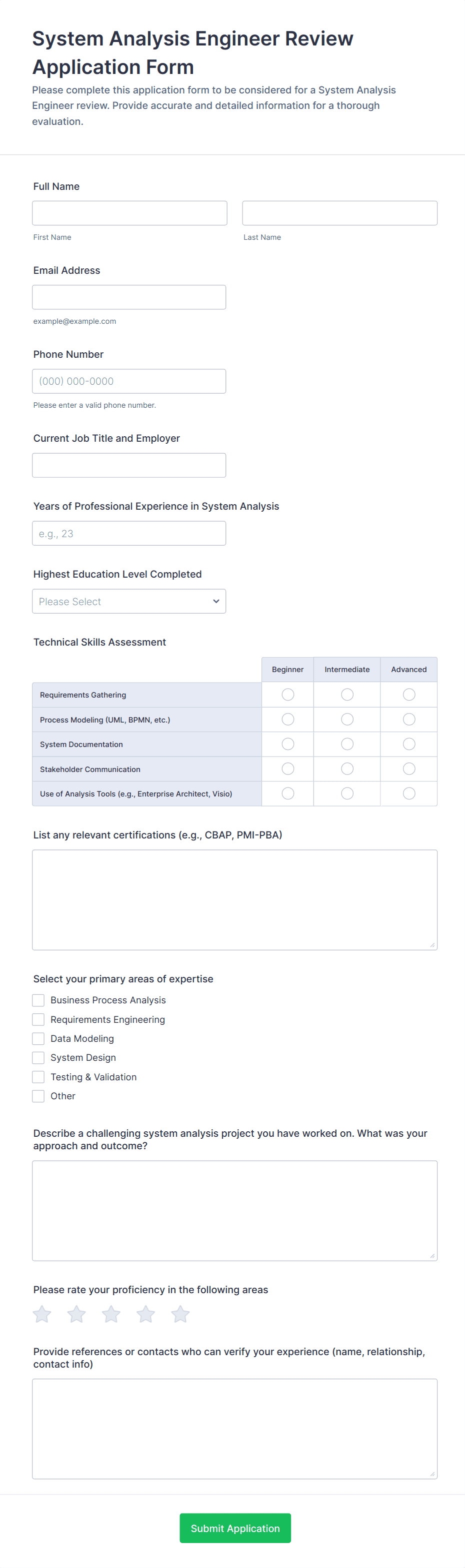Image resolution: width=465 pixels, height=1568 pixels.
Task: Rate proficiency with the third star
Action: 111,1314
